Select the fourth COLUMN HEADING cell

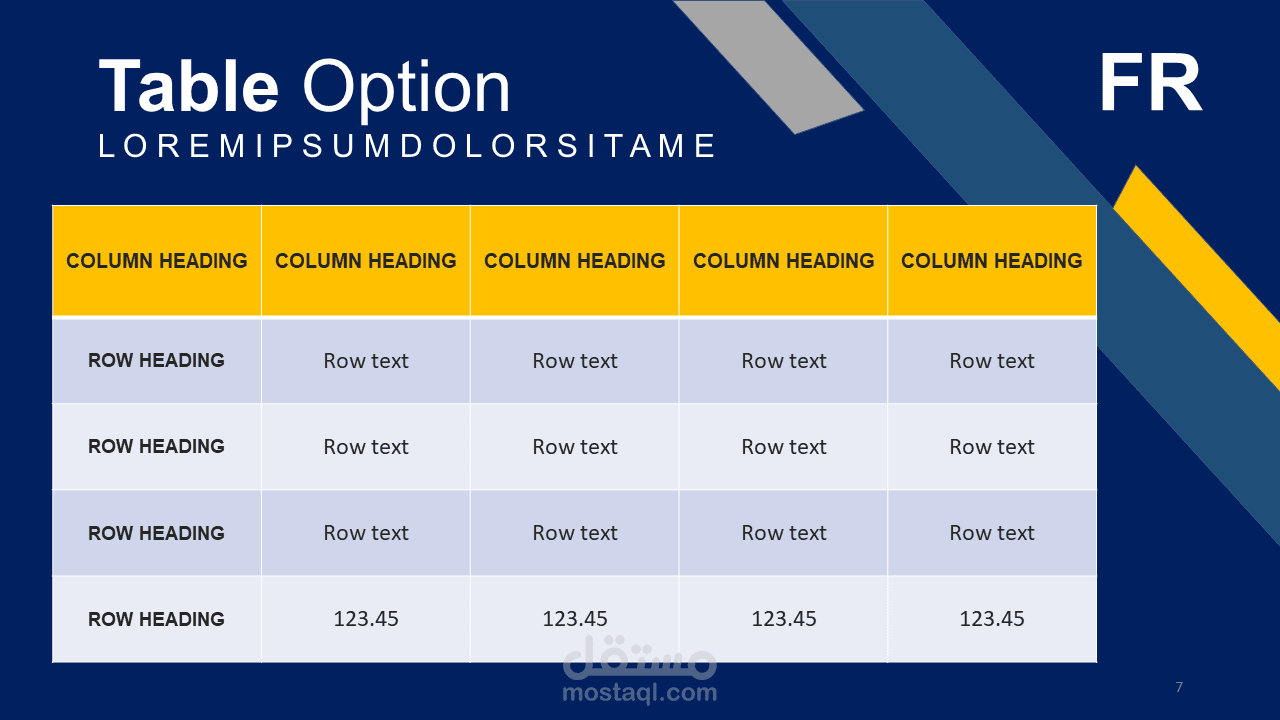[x=783, y=261]
